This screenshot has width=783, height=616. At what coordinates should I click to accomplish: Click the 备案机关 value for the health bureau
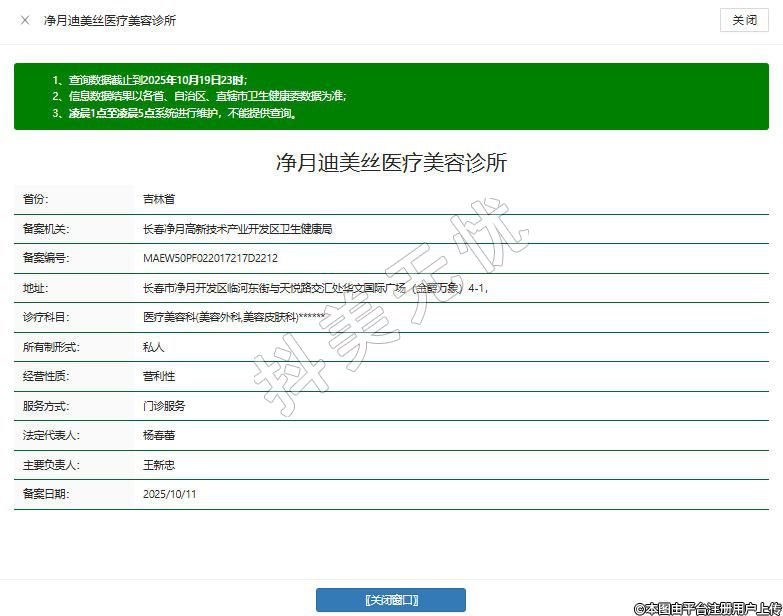click(237, 229)
